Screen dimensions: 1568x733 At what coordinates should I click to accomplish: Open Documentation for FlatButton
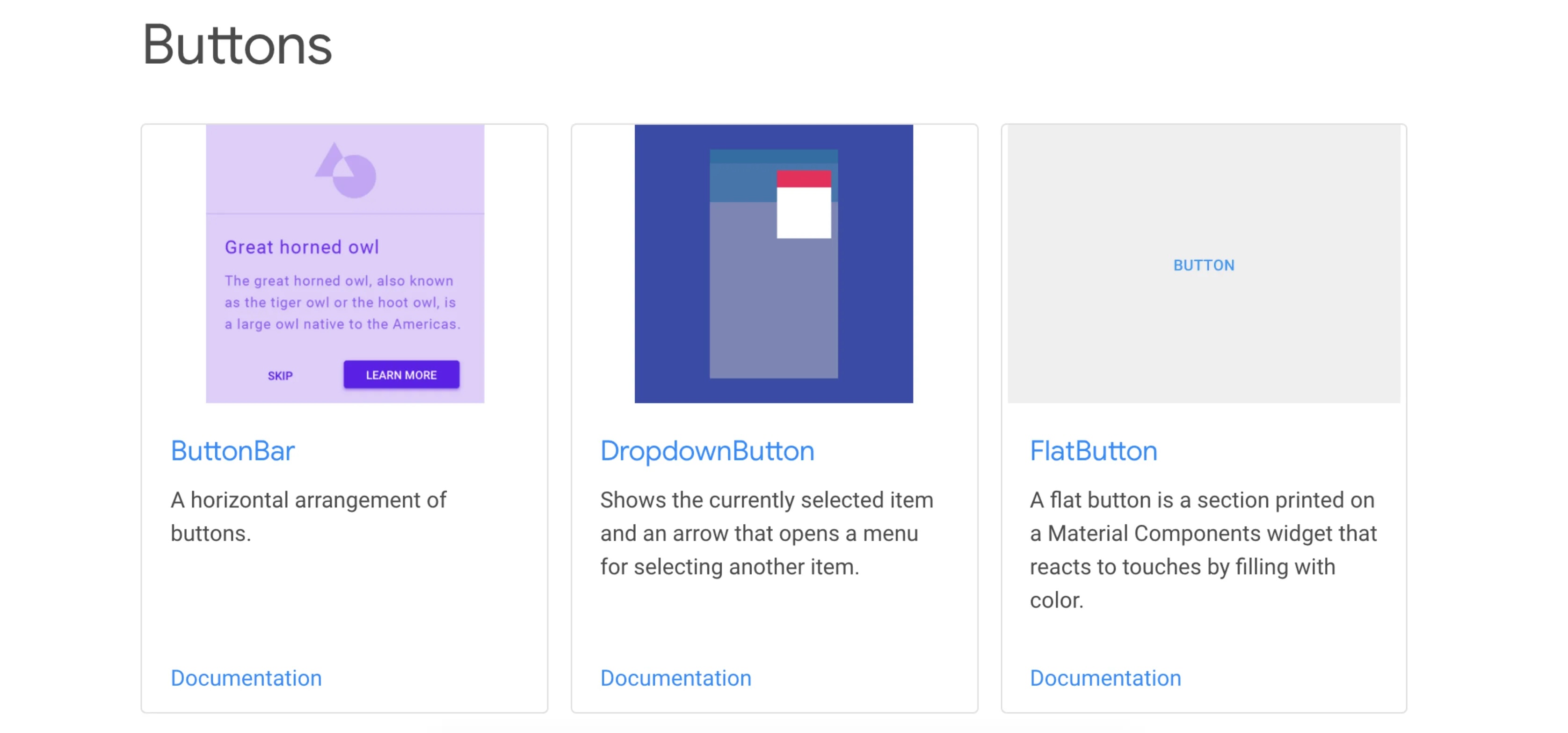(x=1105, y=678)
